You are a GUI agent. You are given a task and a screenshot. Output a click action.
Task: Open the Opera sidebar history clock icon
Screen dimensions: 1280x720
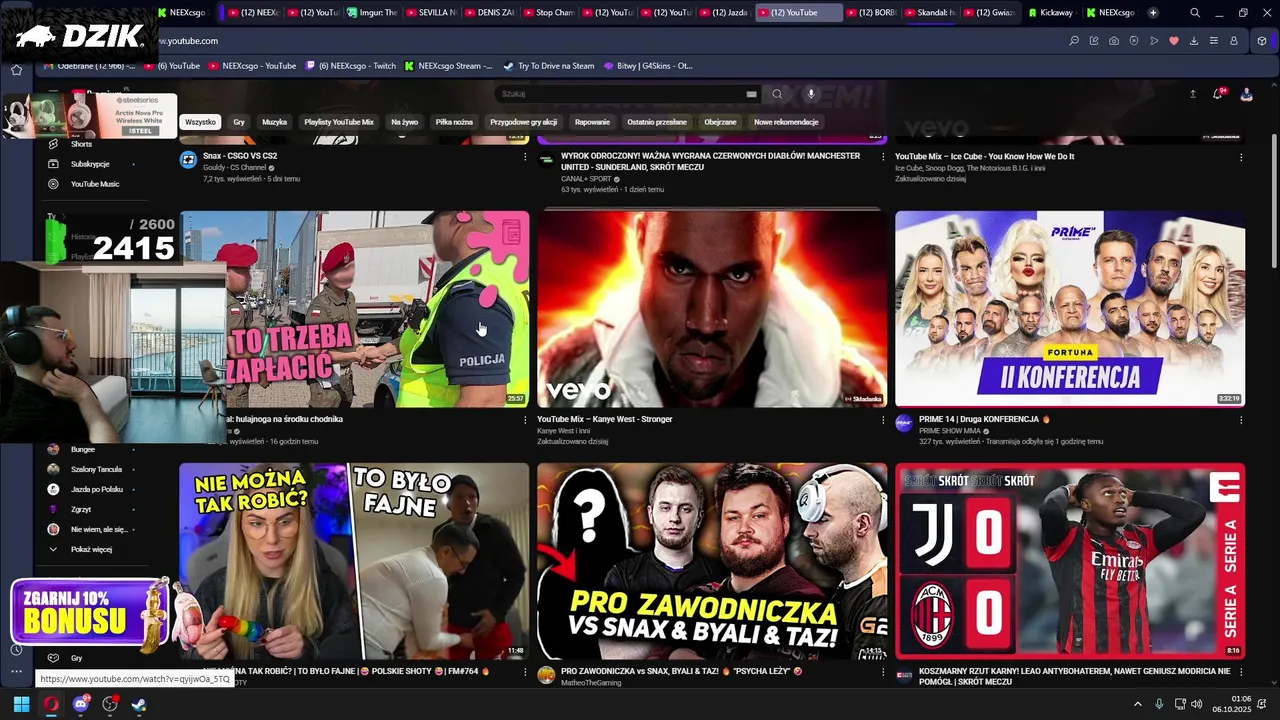pyautogui.click(x=16, y=650)
